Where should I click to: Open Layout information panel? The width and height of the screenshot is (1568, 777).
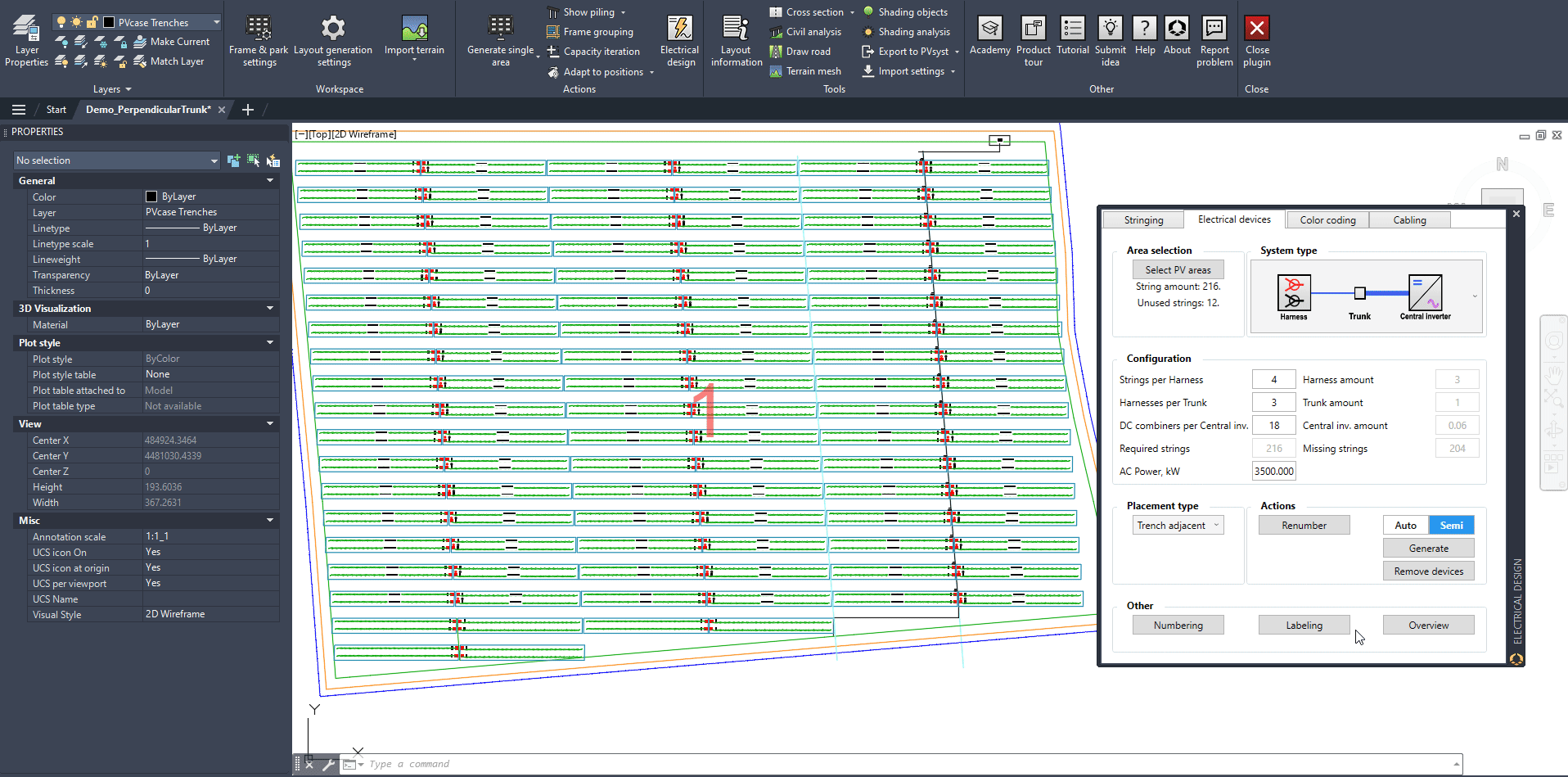(736, 29)
